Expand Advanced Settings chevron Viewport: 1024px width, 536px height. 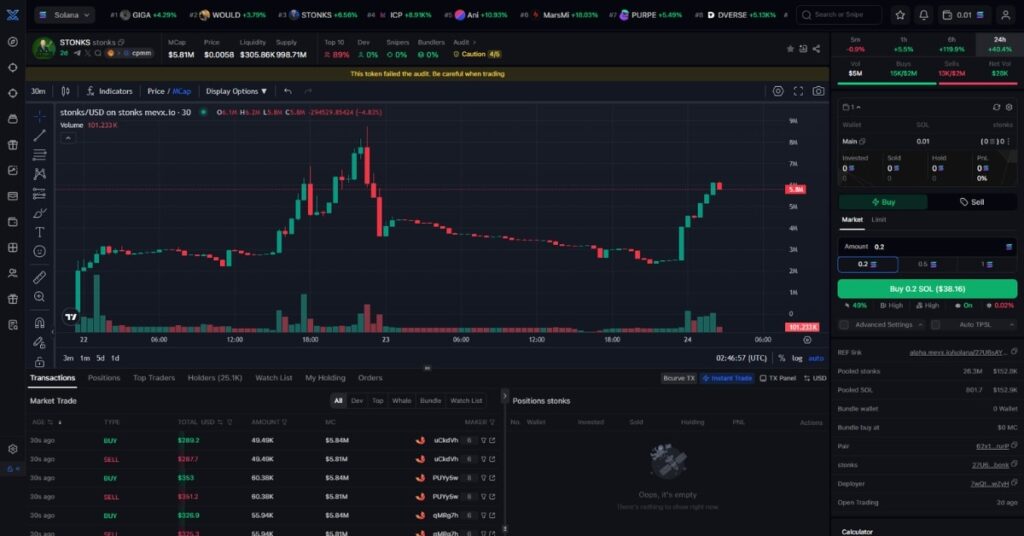pos(920,324)
